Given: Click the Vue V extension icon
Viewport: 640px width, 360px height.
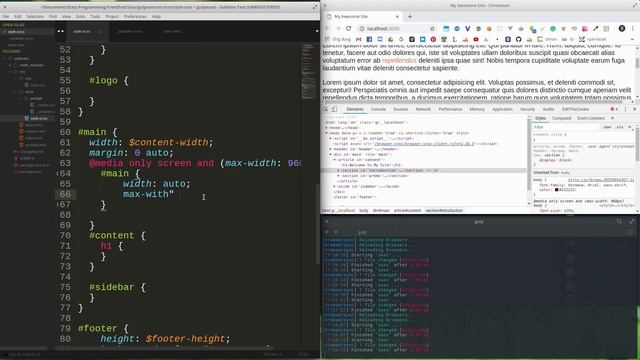Looking at the screenshot, I should (x=467, y=29).
